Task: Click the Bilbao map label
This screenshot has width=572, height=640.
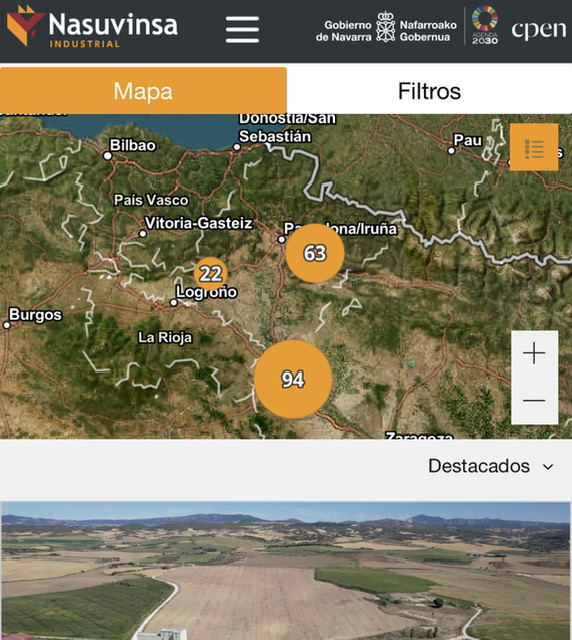Action: pos(133,145)
